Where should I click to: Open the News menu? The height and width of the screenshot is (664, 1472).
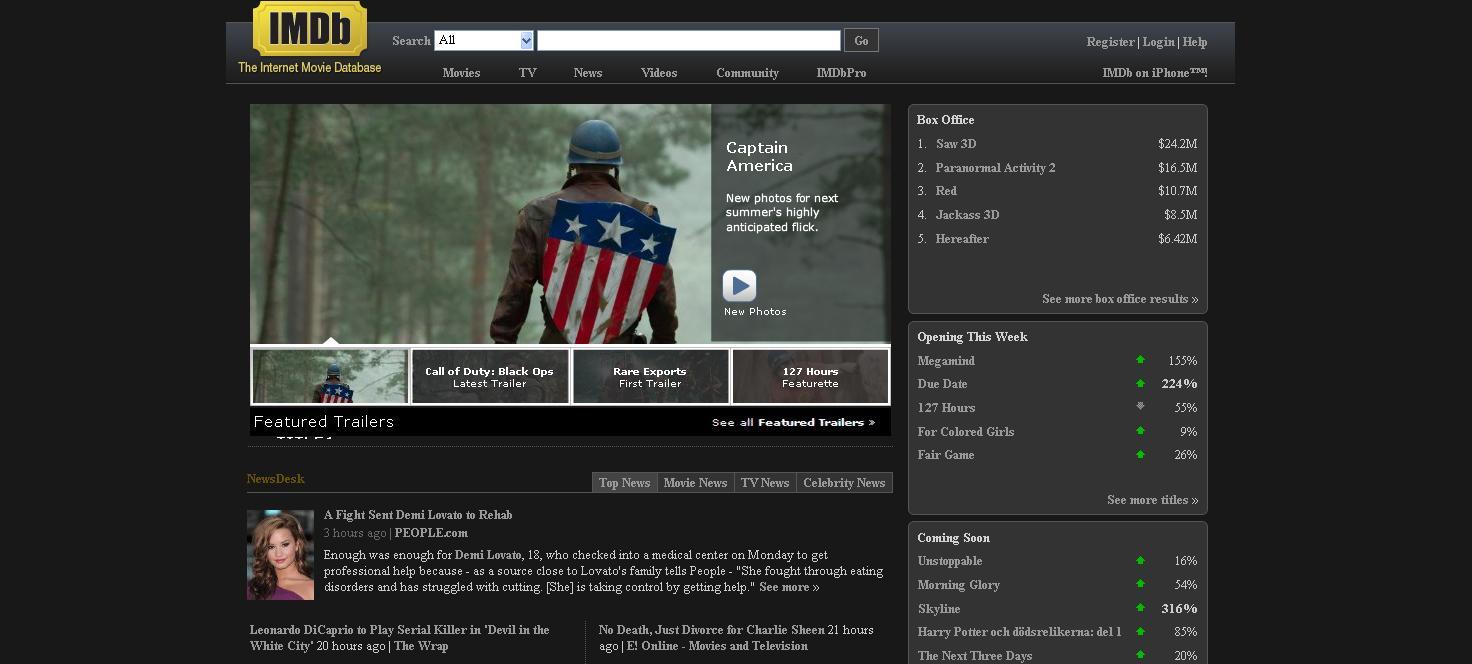click(x=588, y=73)
